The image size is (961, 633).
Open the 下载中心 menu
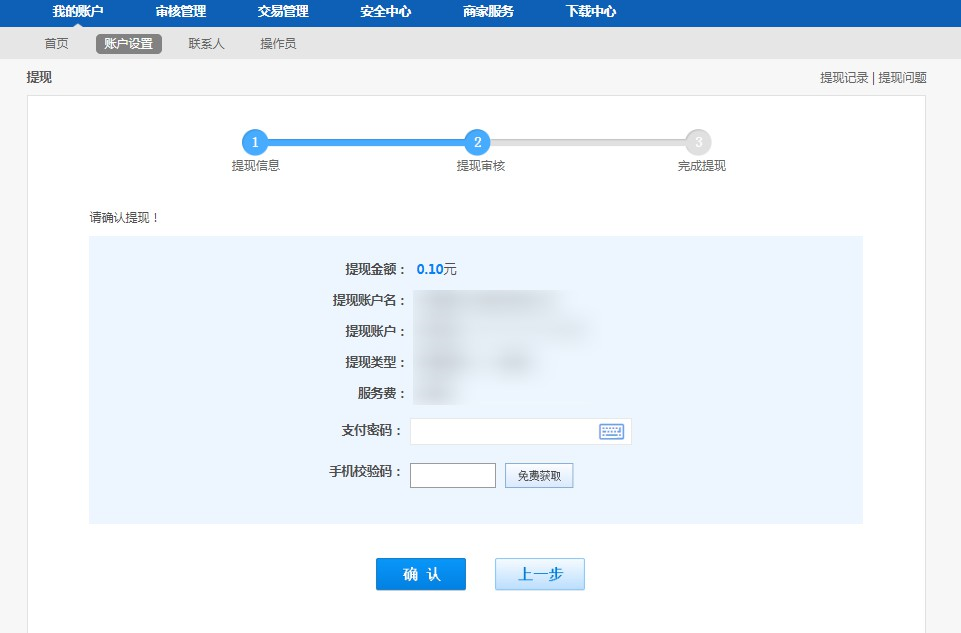click(x=591, y=12)
